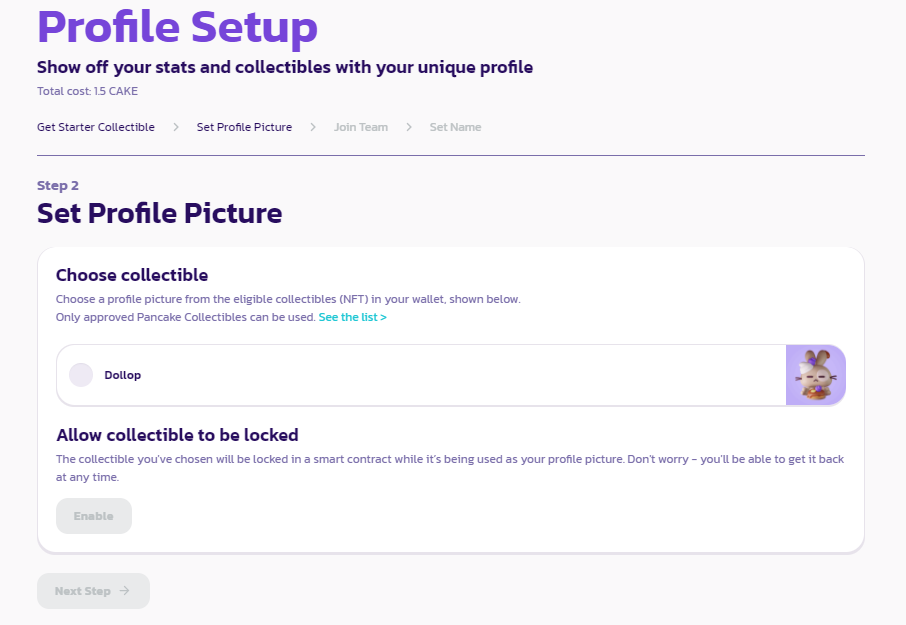Click the large Set Profile Picture heading
The width and height of the screenshot is (906, 625).
click(159, 213)
